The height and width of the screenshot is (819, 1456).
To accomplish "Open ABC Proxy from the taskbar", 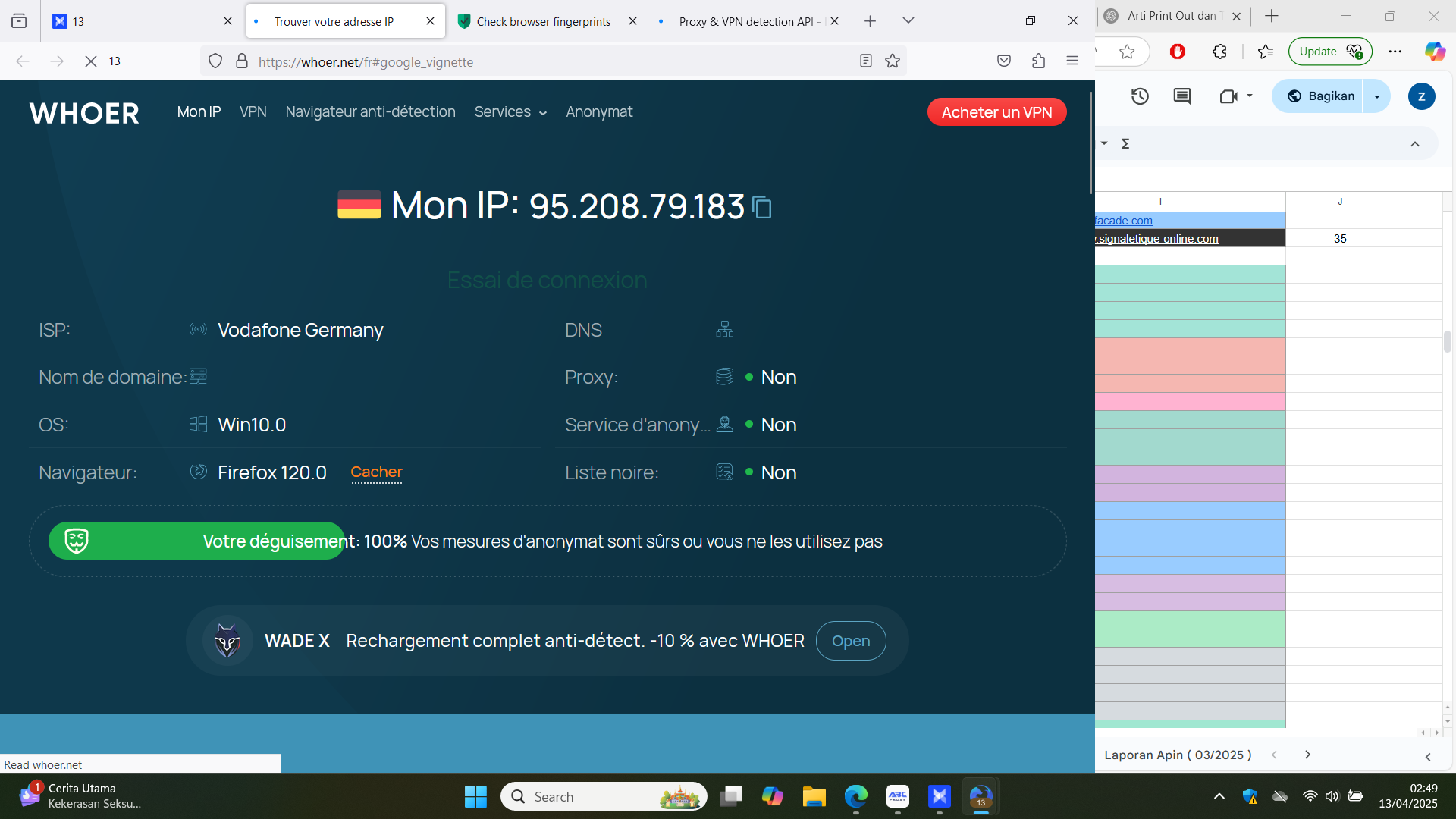I will [898, 796].
